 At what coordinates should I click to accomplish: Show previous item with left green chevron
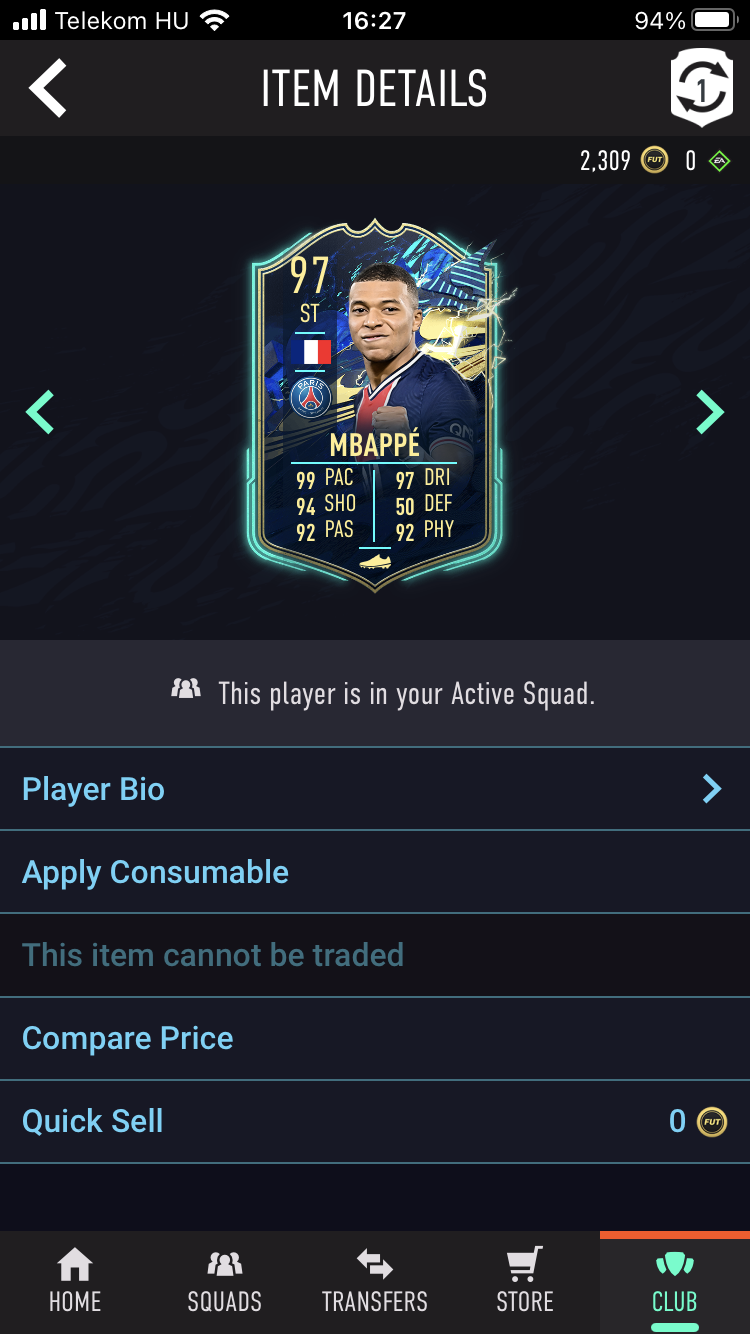pos(40,412)
